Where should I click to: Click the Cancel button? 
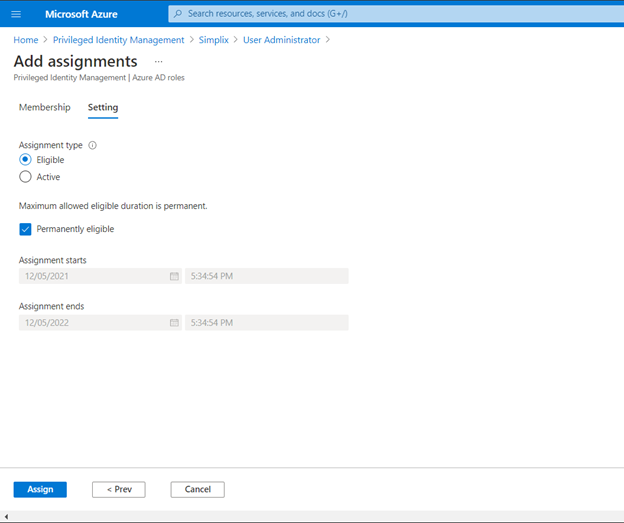coord(197,490)
